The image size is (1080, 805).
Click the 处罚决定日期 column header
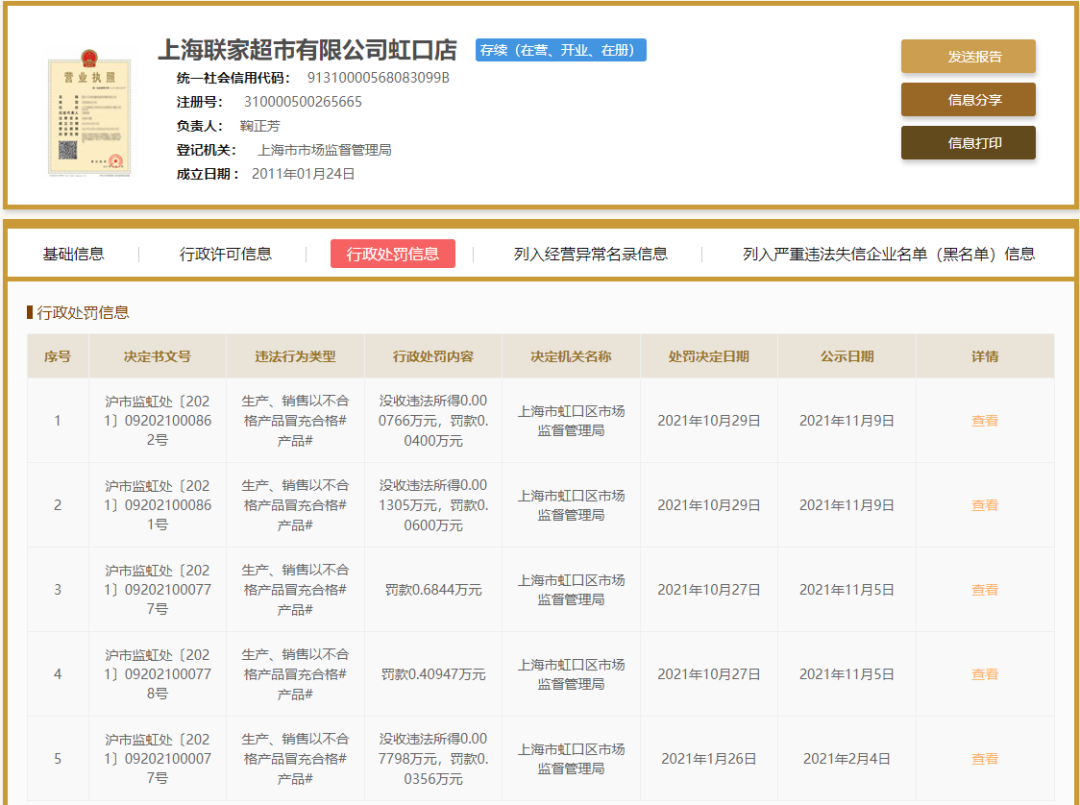[709, 357]
